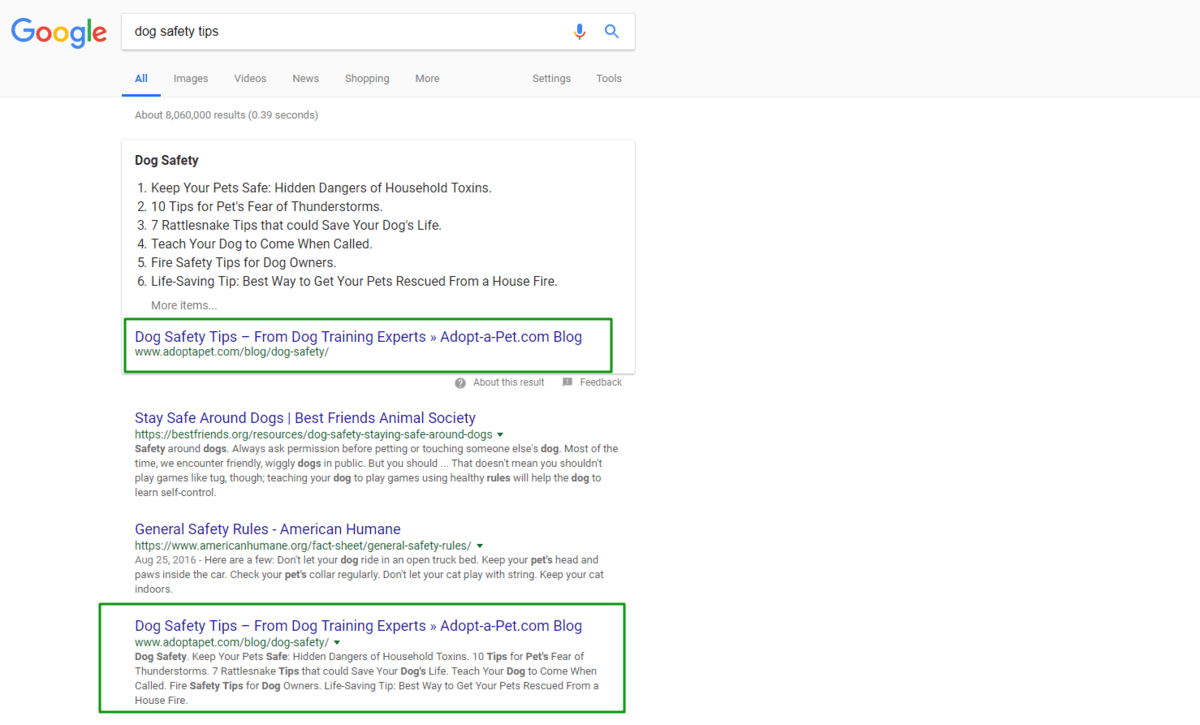Click snippet item Teach Your Dog to Come When Called
The height and width of the screenshot is (725, 1200).
pyautogui.click(x=262, y=244)
